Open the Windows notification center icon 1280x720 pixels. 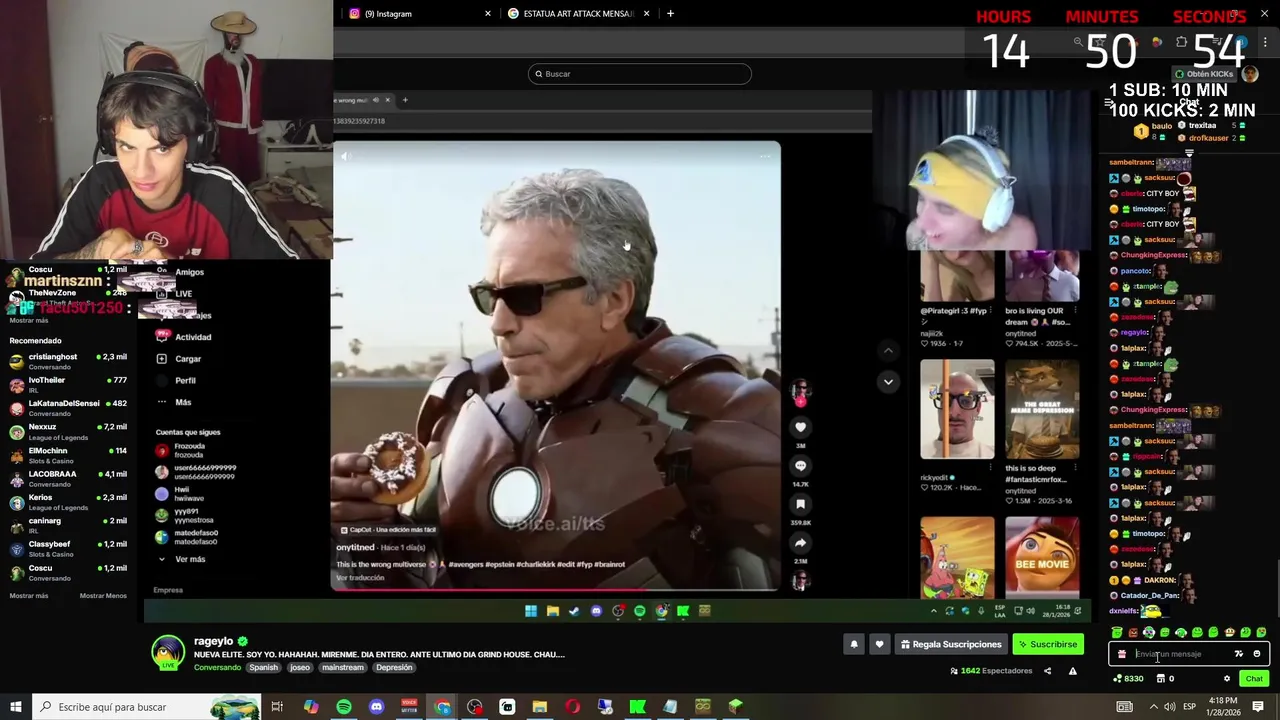click(1258, 707)
